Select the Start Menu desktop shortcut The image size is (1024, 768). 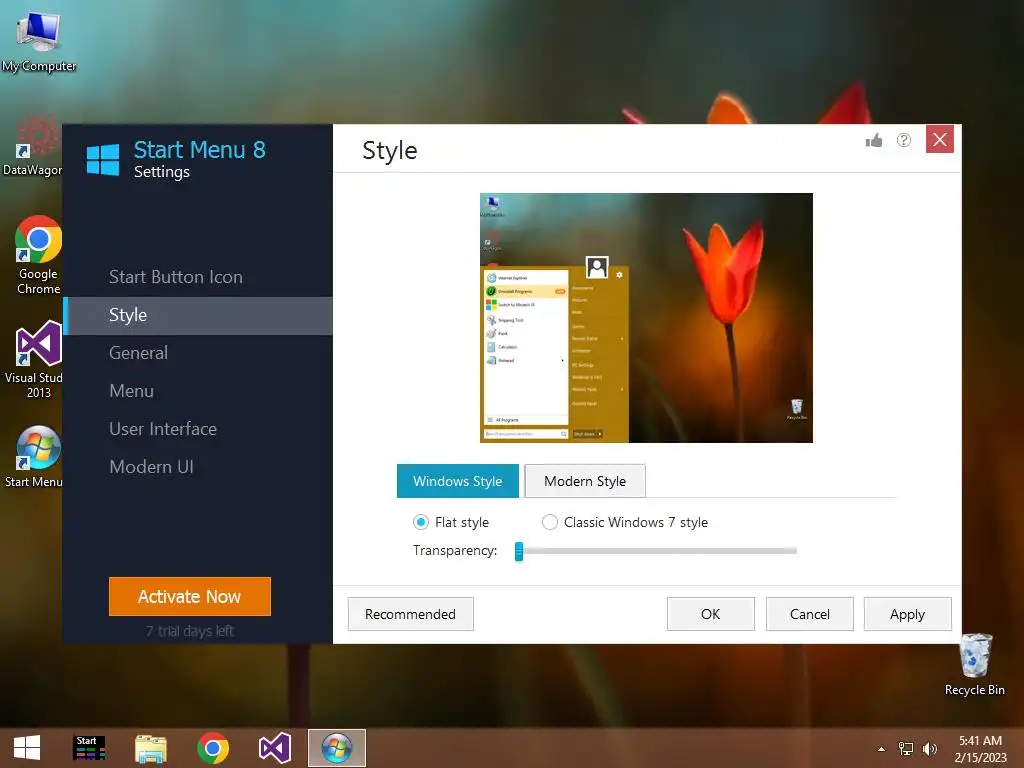[x=34, y=456]
